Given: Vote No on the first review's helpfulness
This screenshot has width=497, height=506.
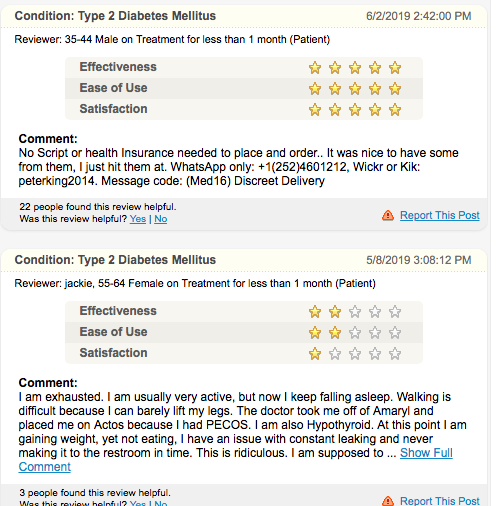Looking at the screenshot, I should tap(161, 219).
